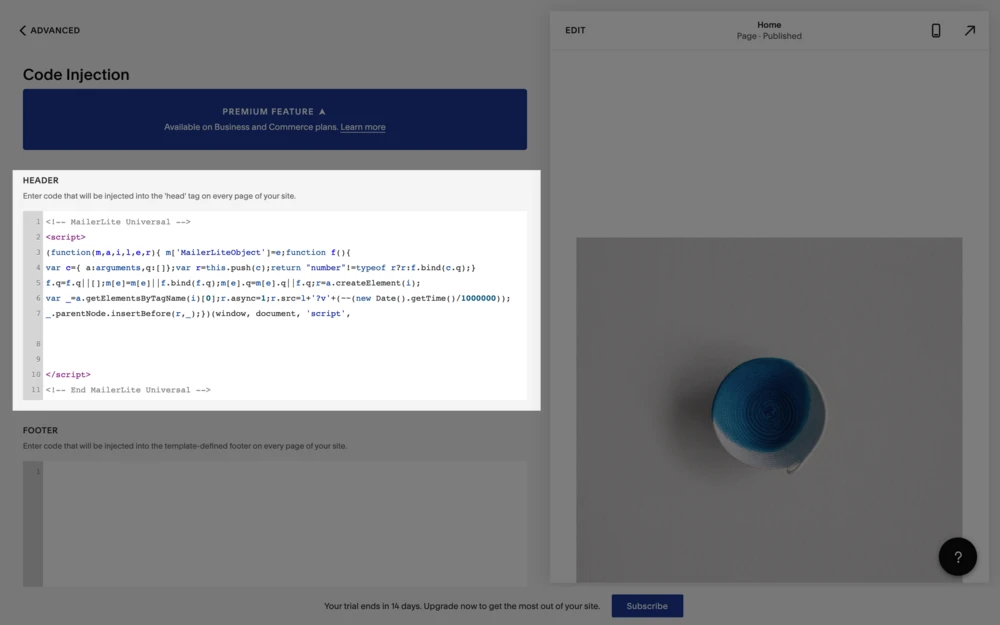Expand preview with the diagonal arrow
The height and width of the screenshot is (625, 1000).
[x=969, y=31]
